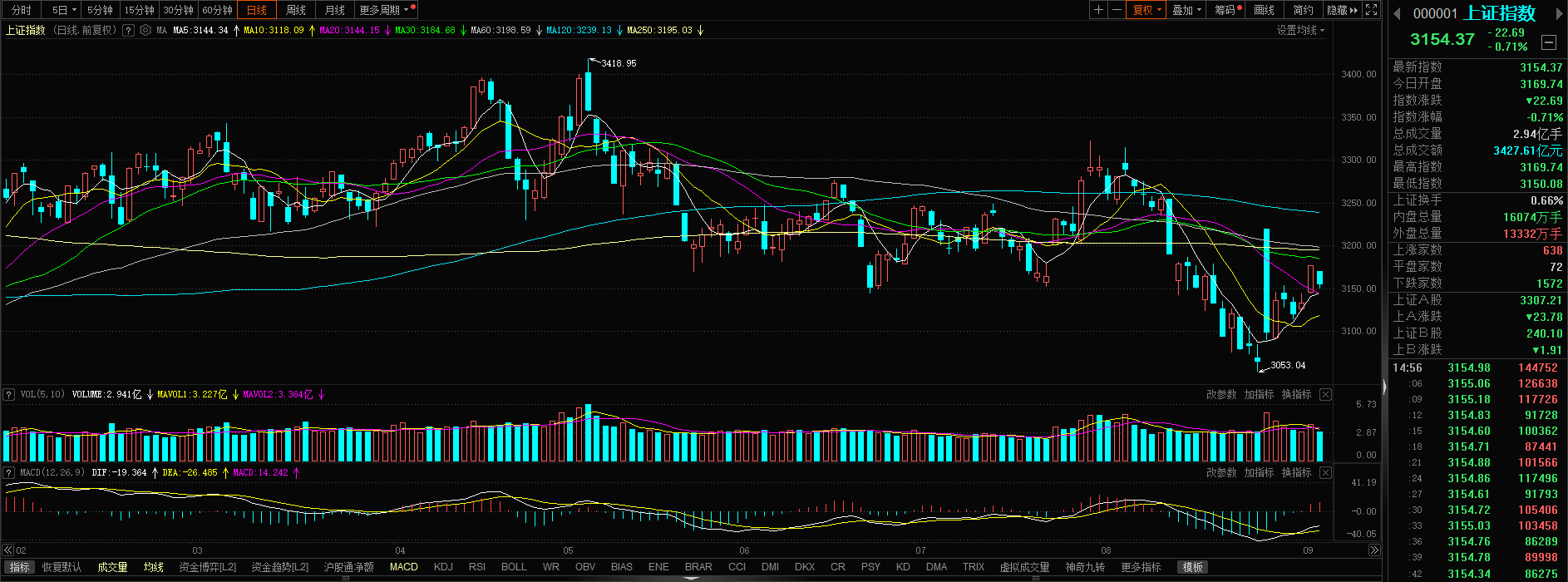Open the 复权 dropdown
1568x582 pixels.
pos(1147,10)
